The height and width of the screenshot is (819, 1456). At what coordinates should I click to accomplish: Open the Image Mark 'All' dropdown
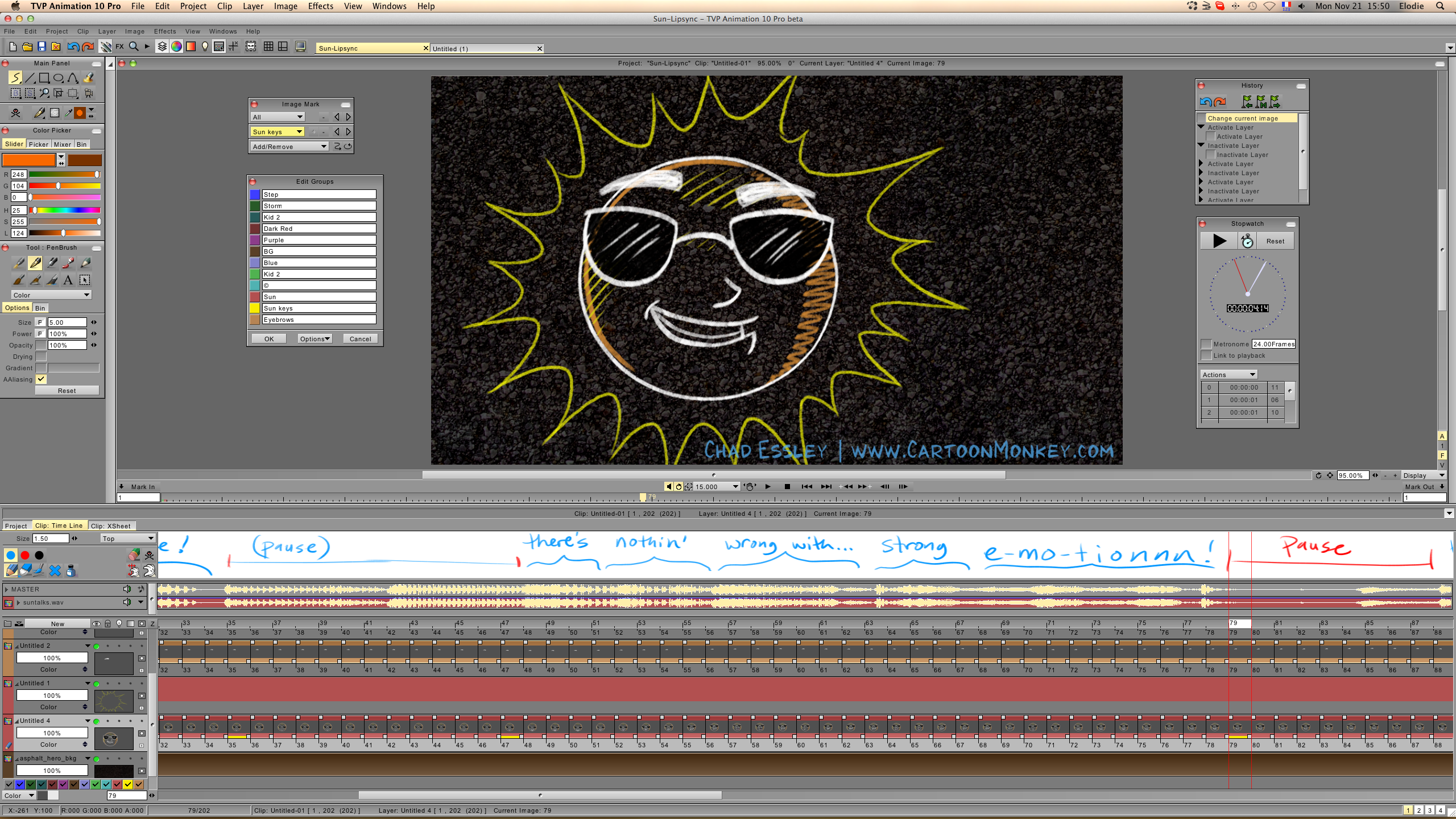coord(278,117)
